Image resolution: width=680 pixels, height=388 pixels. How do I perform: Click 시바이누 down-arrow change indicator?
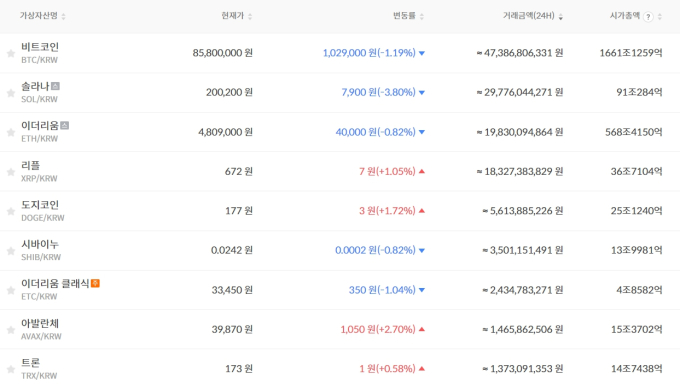[x=422, y=251]
